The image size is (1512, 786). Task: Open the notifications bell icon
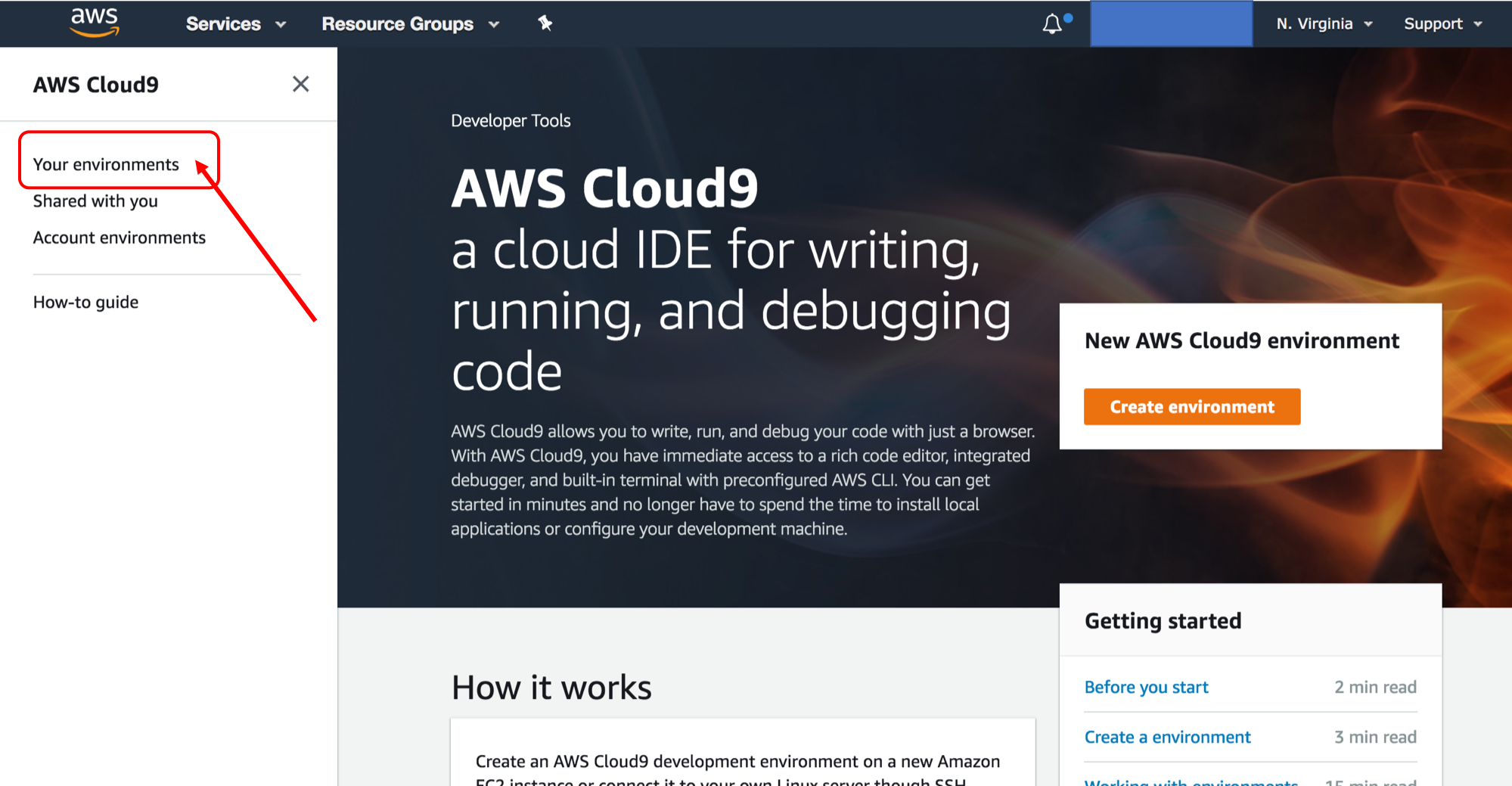[1052, 24]
